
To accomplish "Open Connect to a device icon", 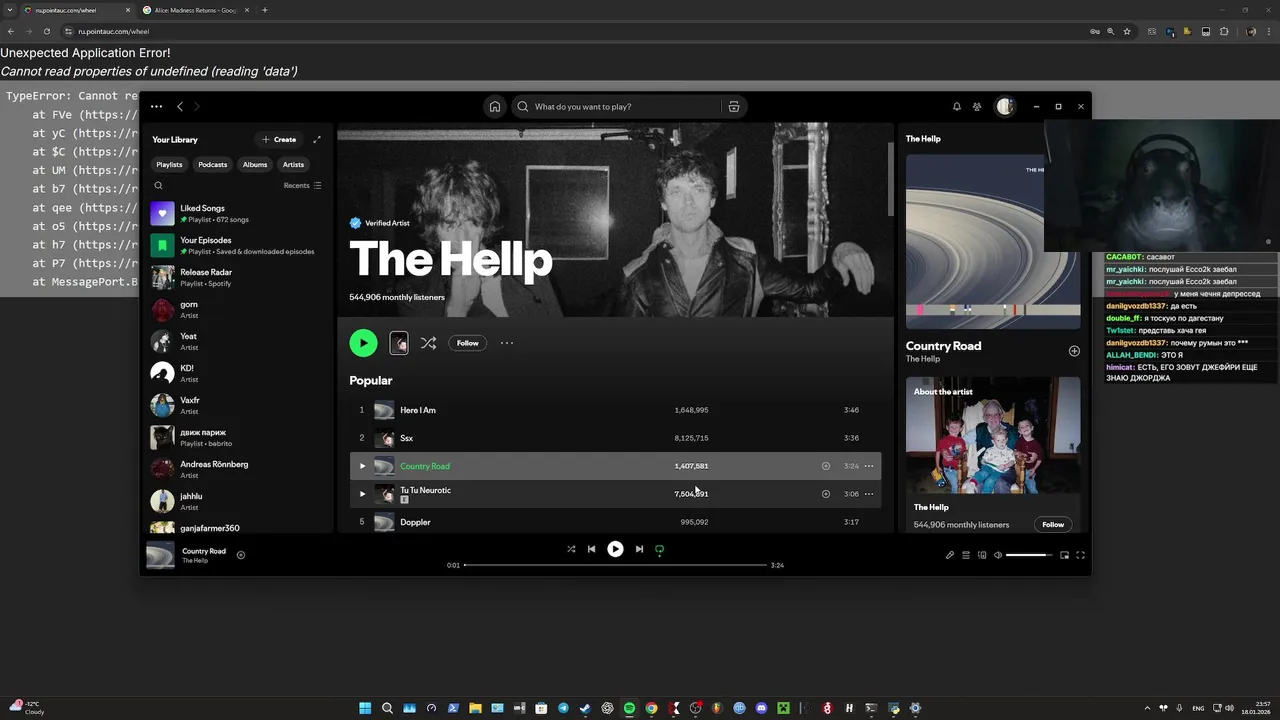I will 982,555.
